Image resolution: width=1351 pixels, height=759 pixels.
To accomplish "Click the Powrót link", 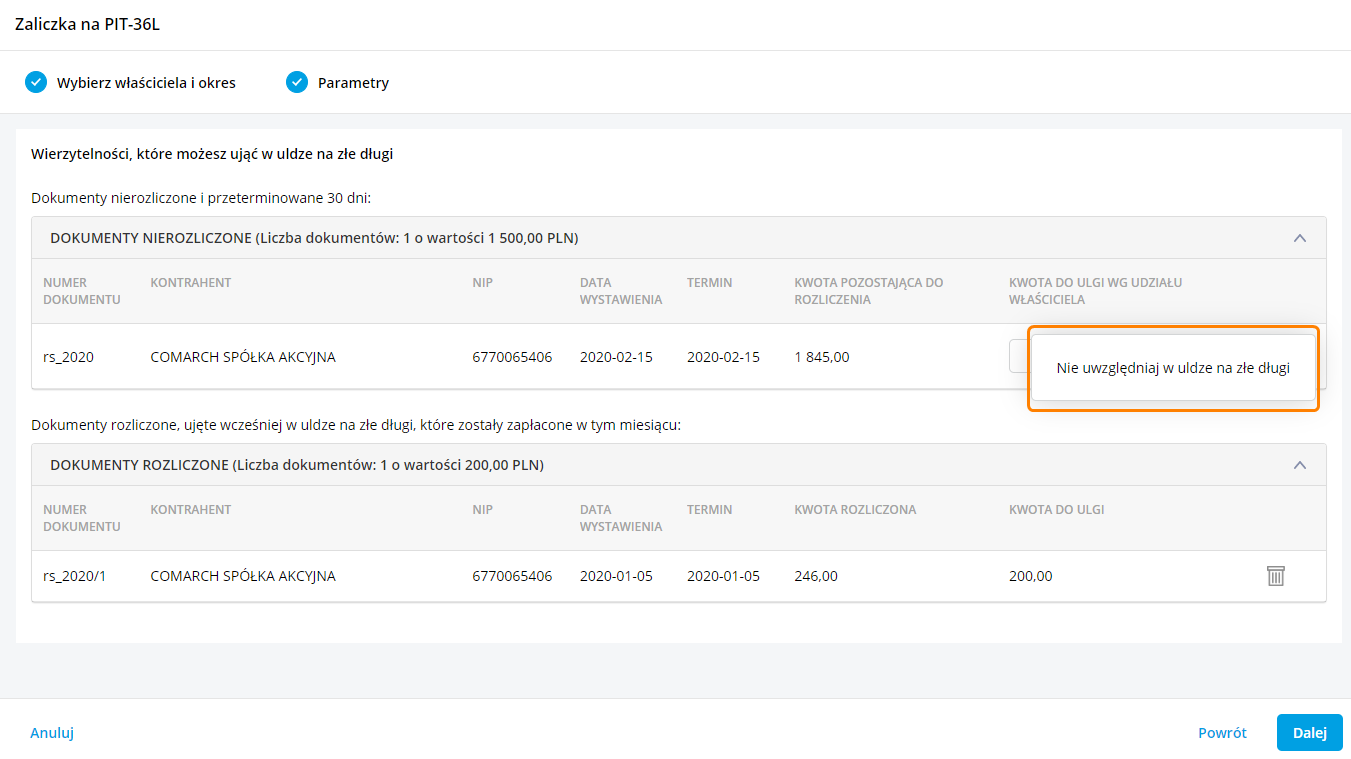I will [x=1222, y=733].
